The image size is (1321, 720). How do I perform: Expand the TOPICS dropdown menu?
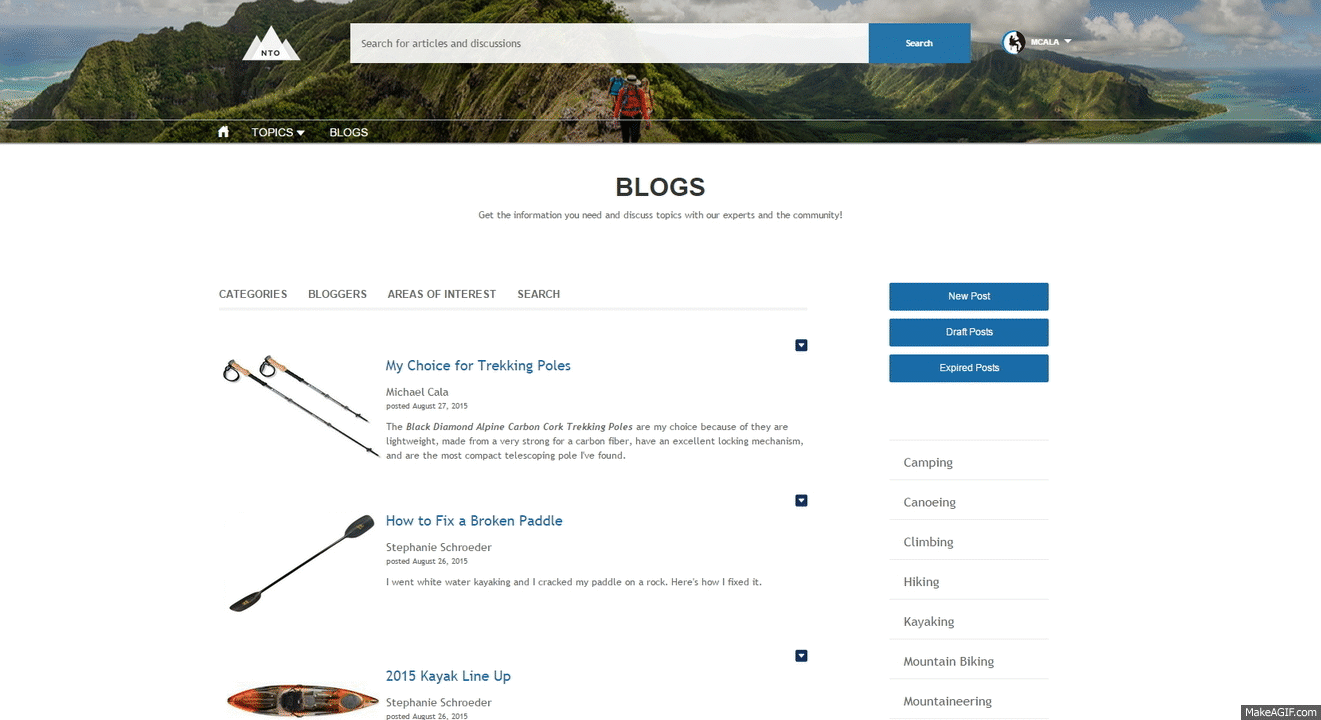tap(278, 132)
